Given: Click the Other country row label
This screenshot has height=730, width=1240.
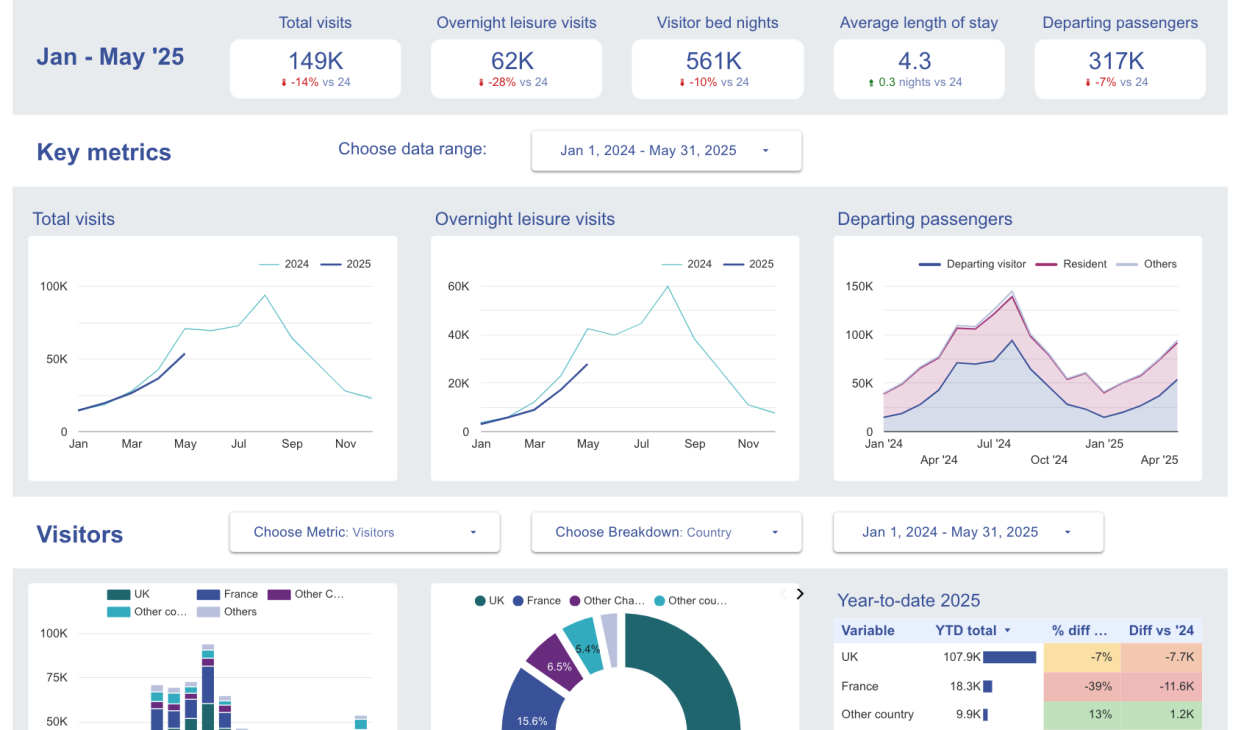Looking at the screenshot, I should pos(878,715).
